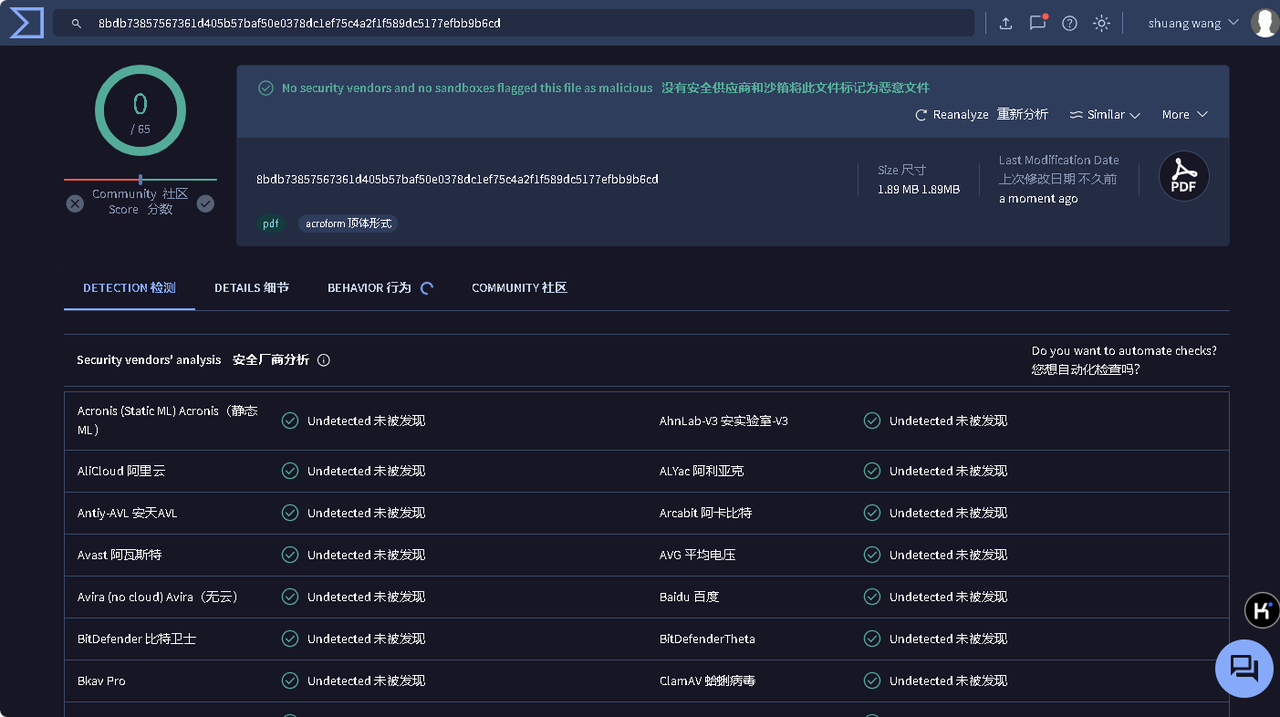Click the Antiy-AVL vendor name
1280x717 pixels.
pyautogui.click(x=127, y=513)
